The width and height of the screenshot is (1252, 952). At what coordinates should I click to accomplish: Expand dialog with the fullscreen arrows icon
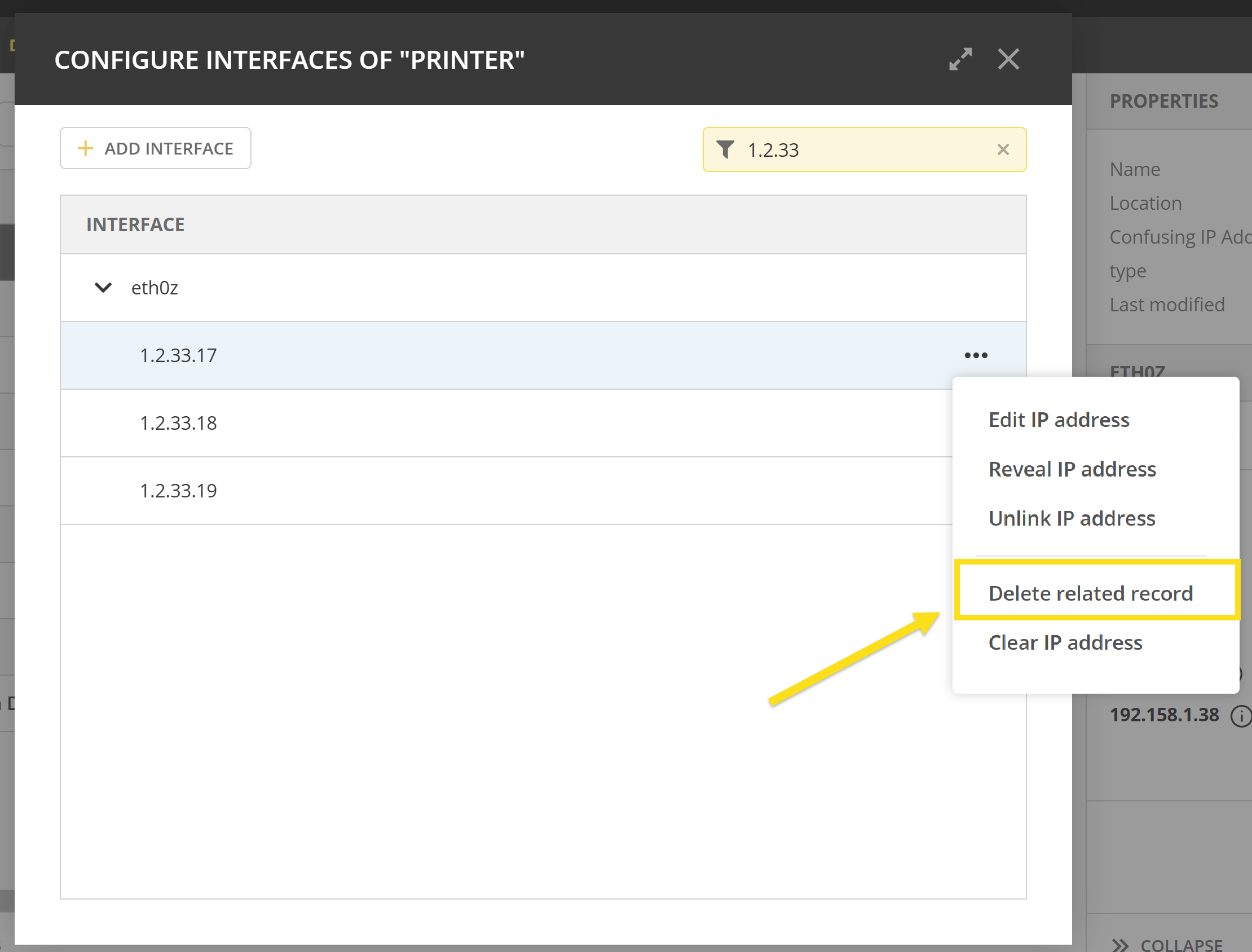tap(960, 59)
